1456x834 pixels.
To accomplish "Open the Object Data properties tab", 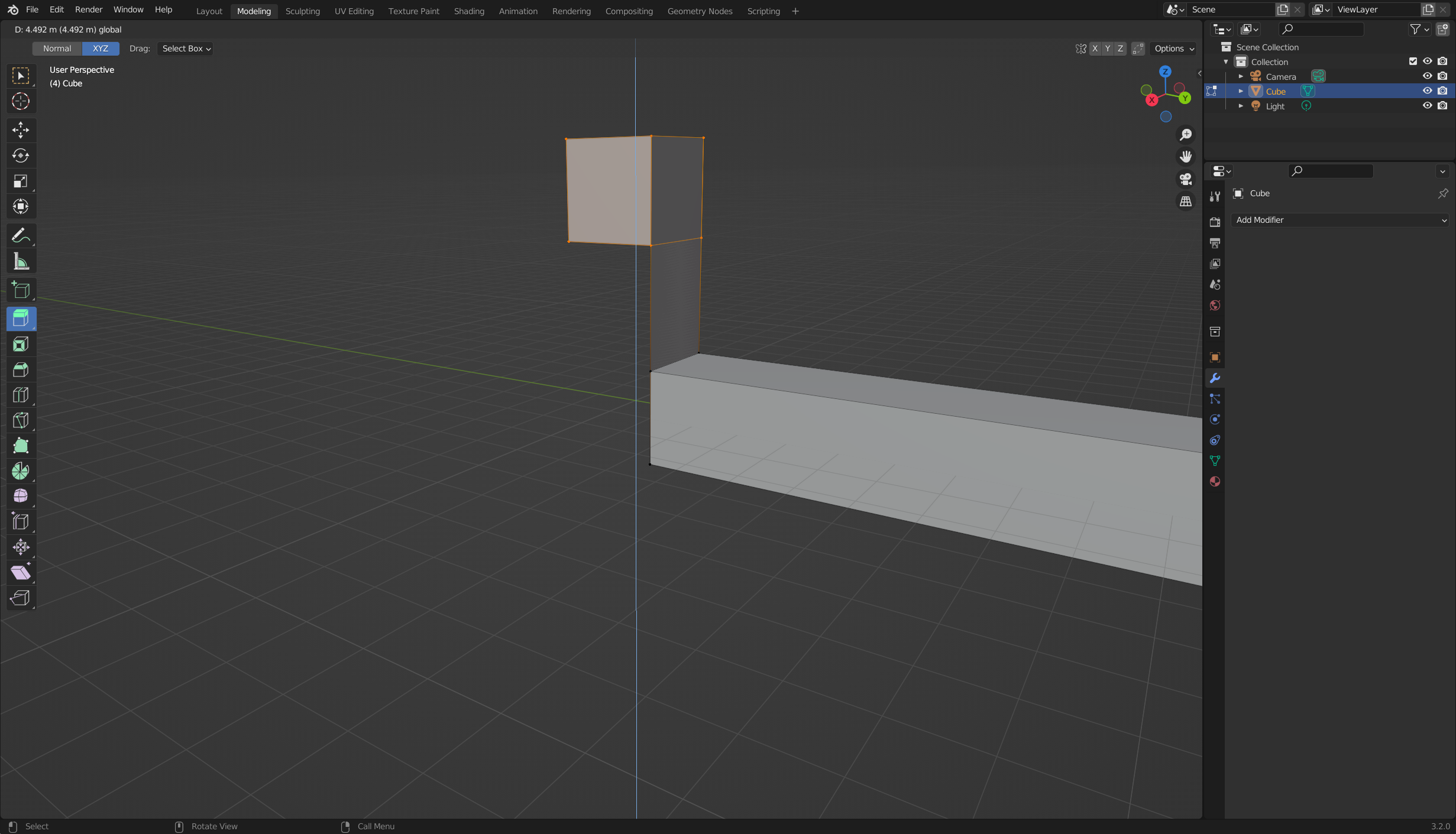I will click(x=1215, y=460).
